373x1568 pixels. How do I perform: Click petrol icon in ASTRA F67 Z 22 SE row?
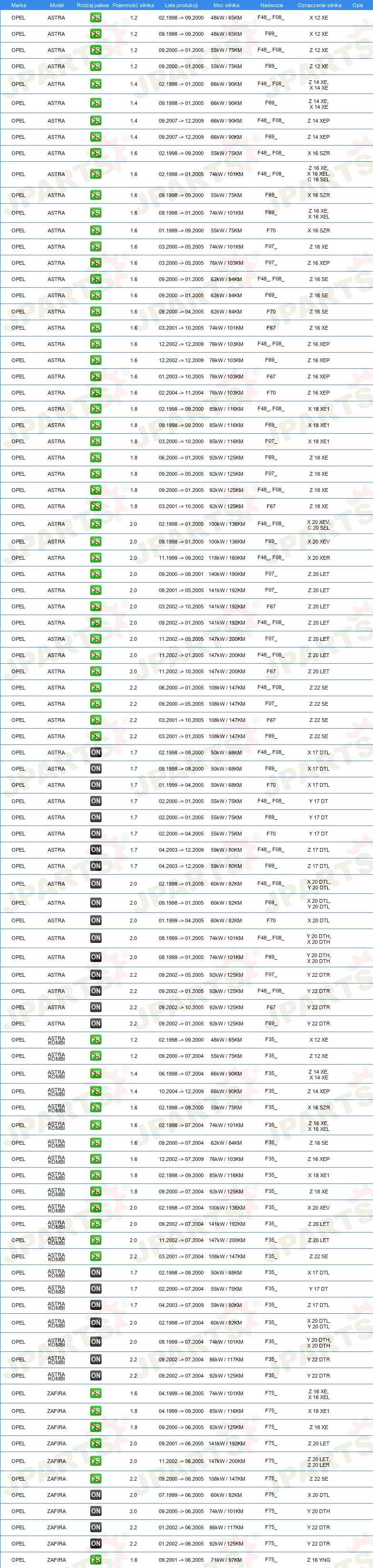tap(95, 720)
